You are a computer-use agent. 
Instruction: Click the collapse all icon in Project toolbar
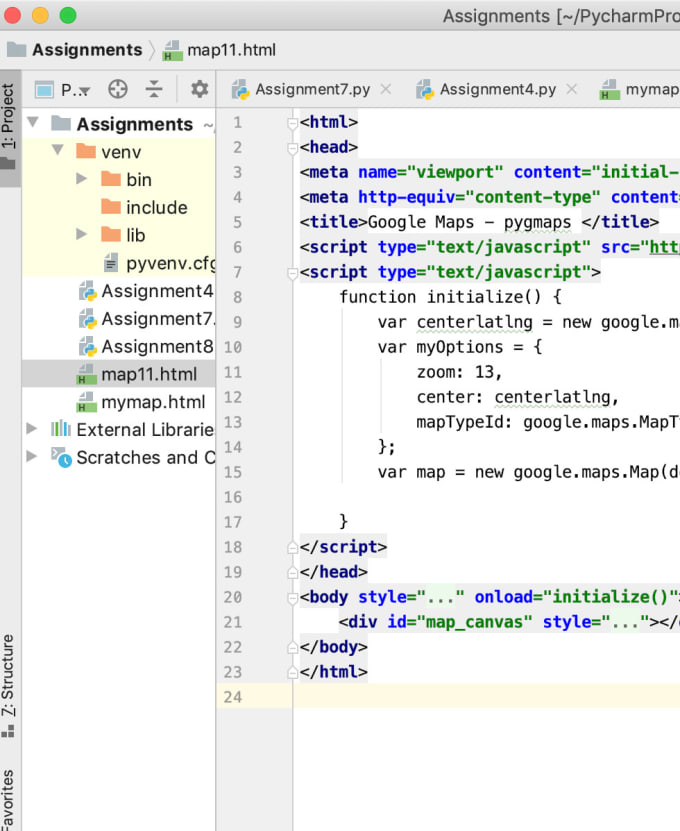pyautogui.click(x=154, y=89)
